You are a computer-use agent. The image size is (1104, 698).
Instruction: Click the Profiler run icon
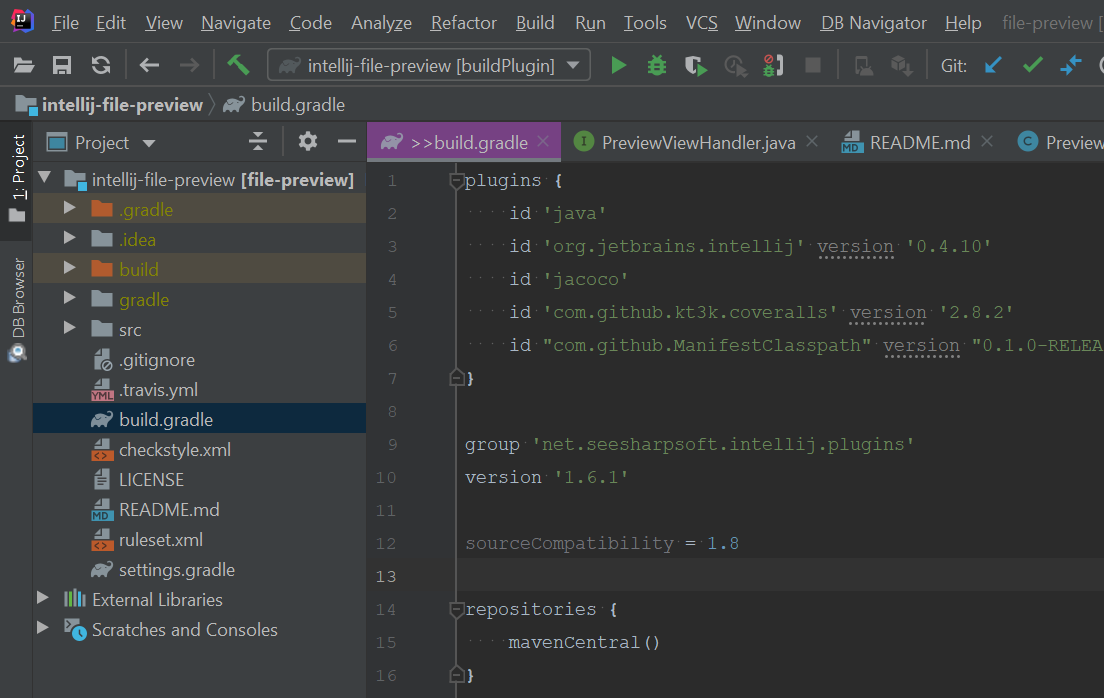[735, 66]
